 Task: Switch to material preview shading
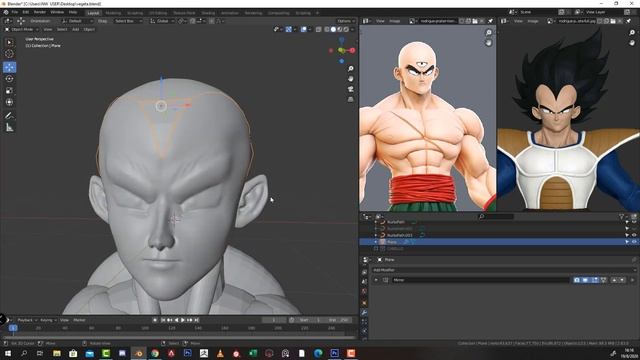point(340,29)
